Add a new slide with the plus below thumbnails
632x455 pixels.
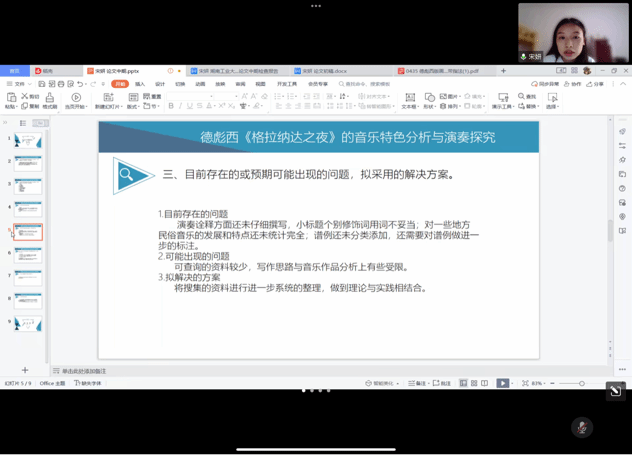point(25,370)
